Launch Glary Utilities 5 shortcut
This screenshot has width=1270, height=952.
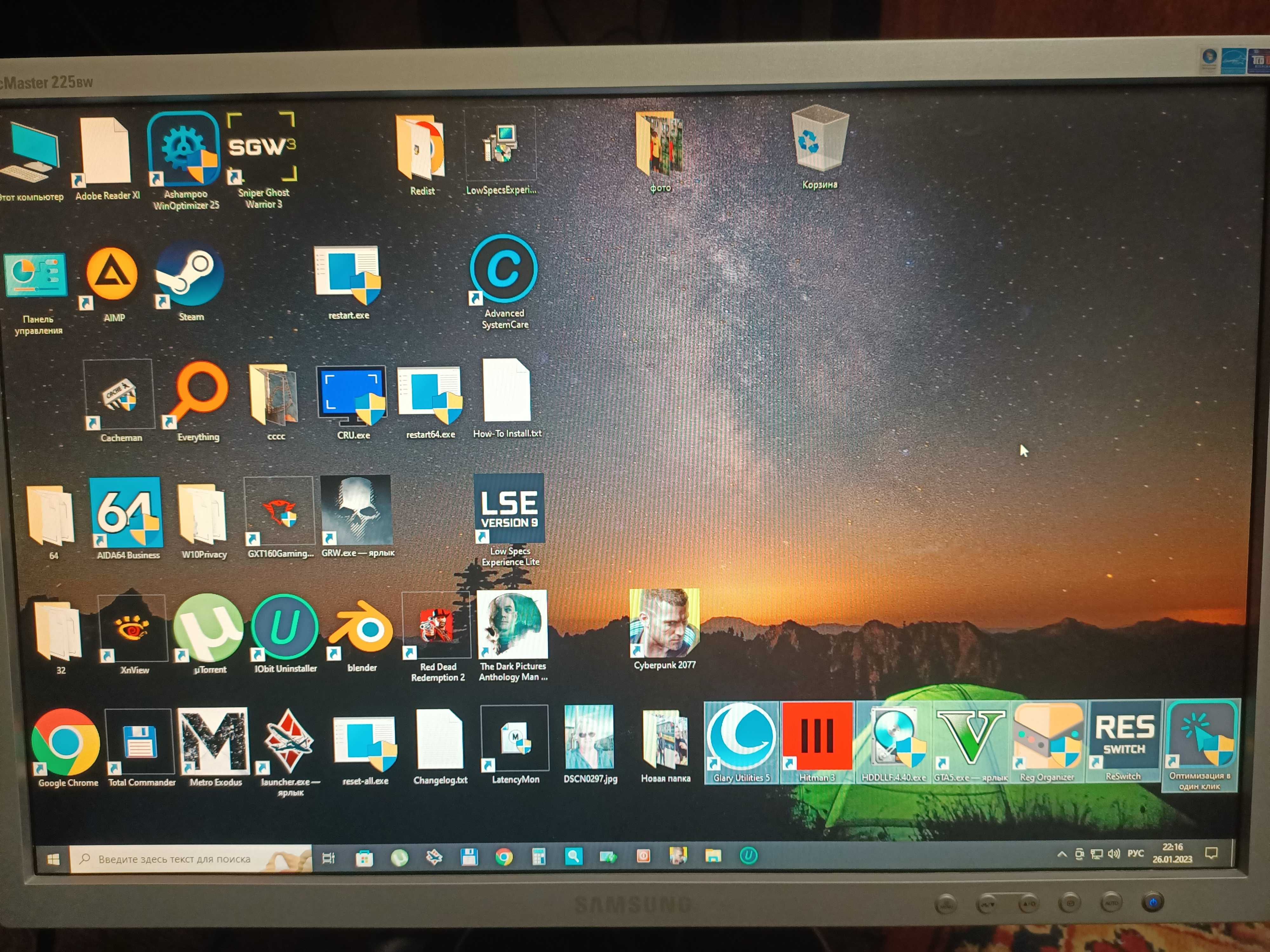(741, 743)
